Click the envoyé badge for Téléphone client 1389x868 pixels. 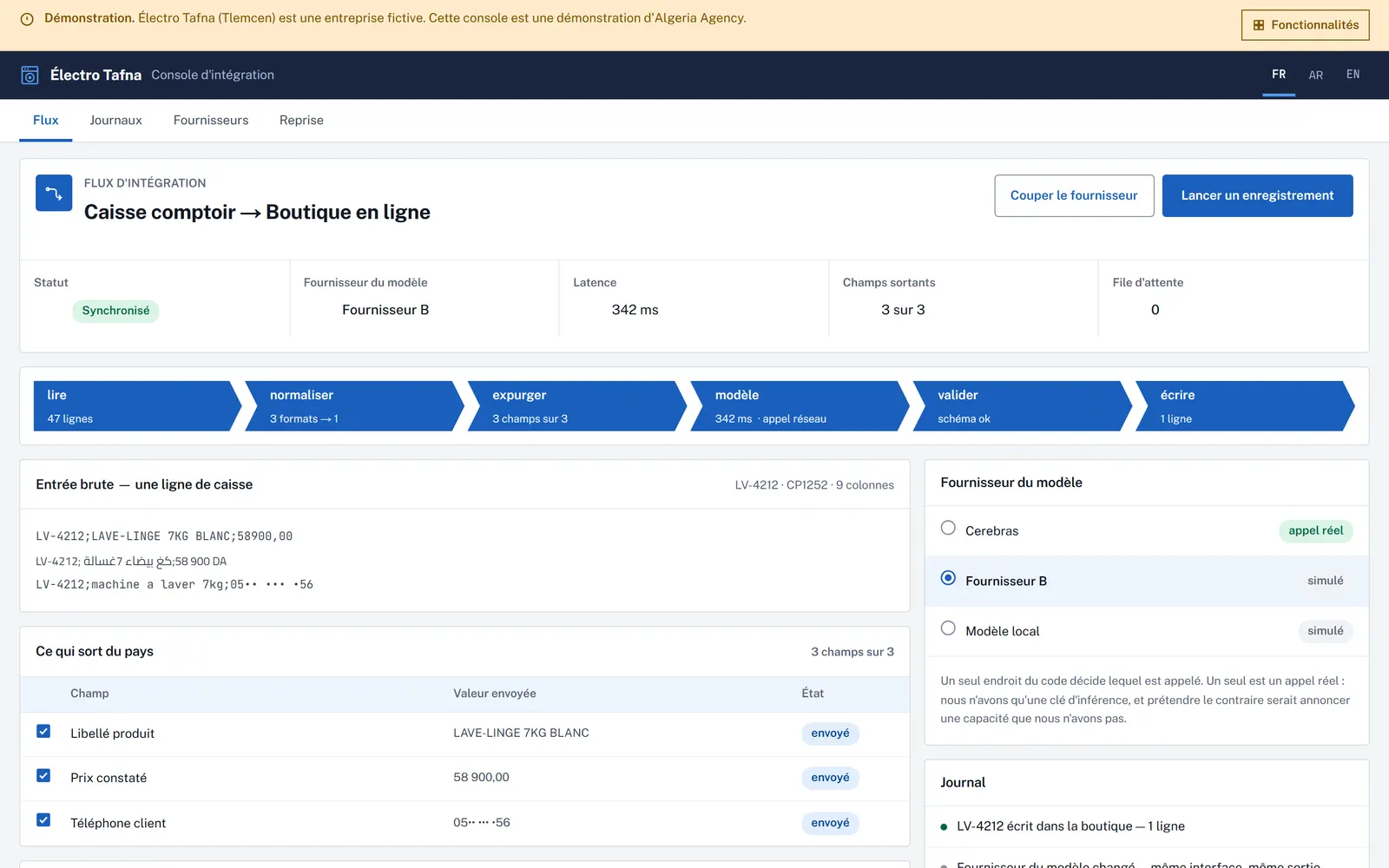tap(830, 823)
